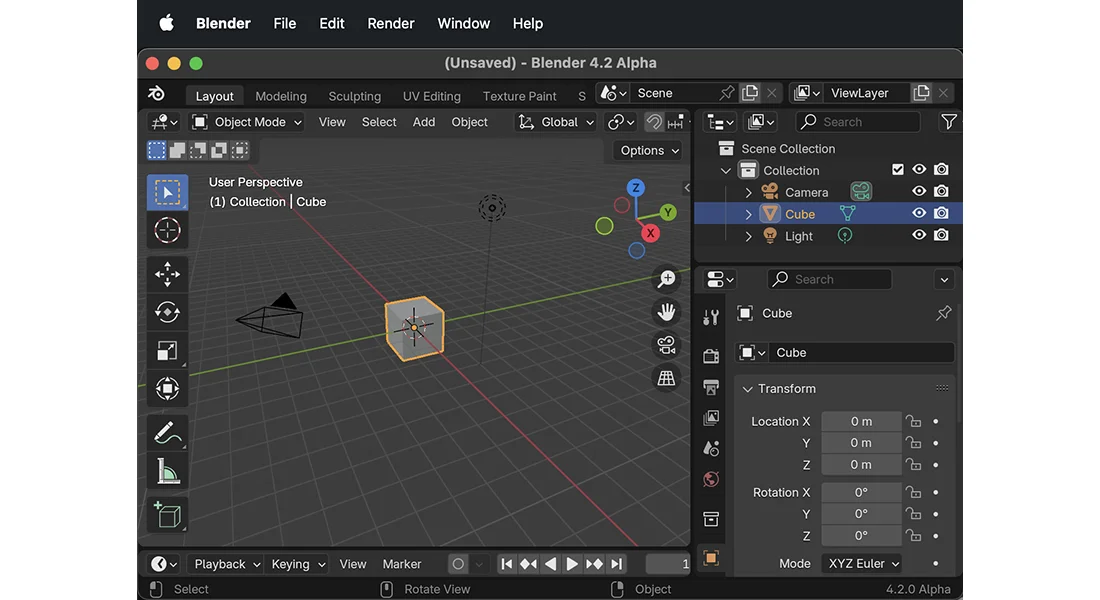Lock the Location X value
The width and height of the screenshot is (1100, 600).
pos(913,421)
